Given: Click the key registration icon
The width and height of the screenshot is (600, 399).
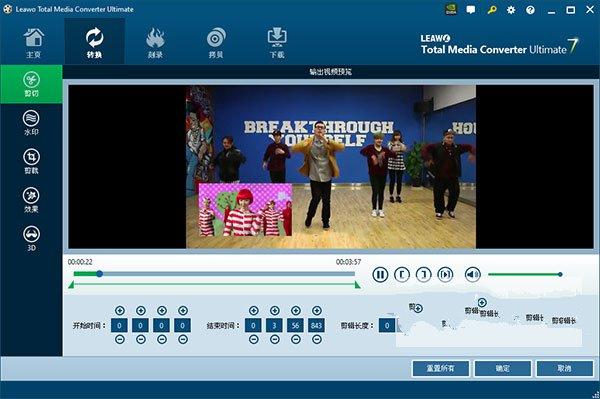Looking at the screenshot, I should click(492, 10).
